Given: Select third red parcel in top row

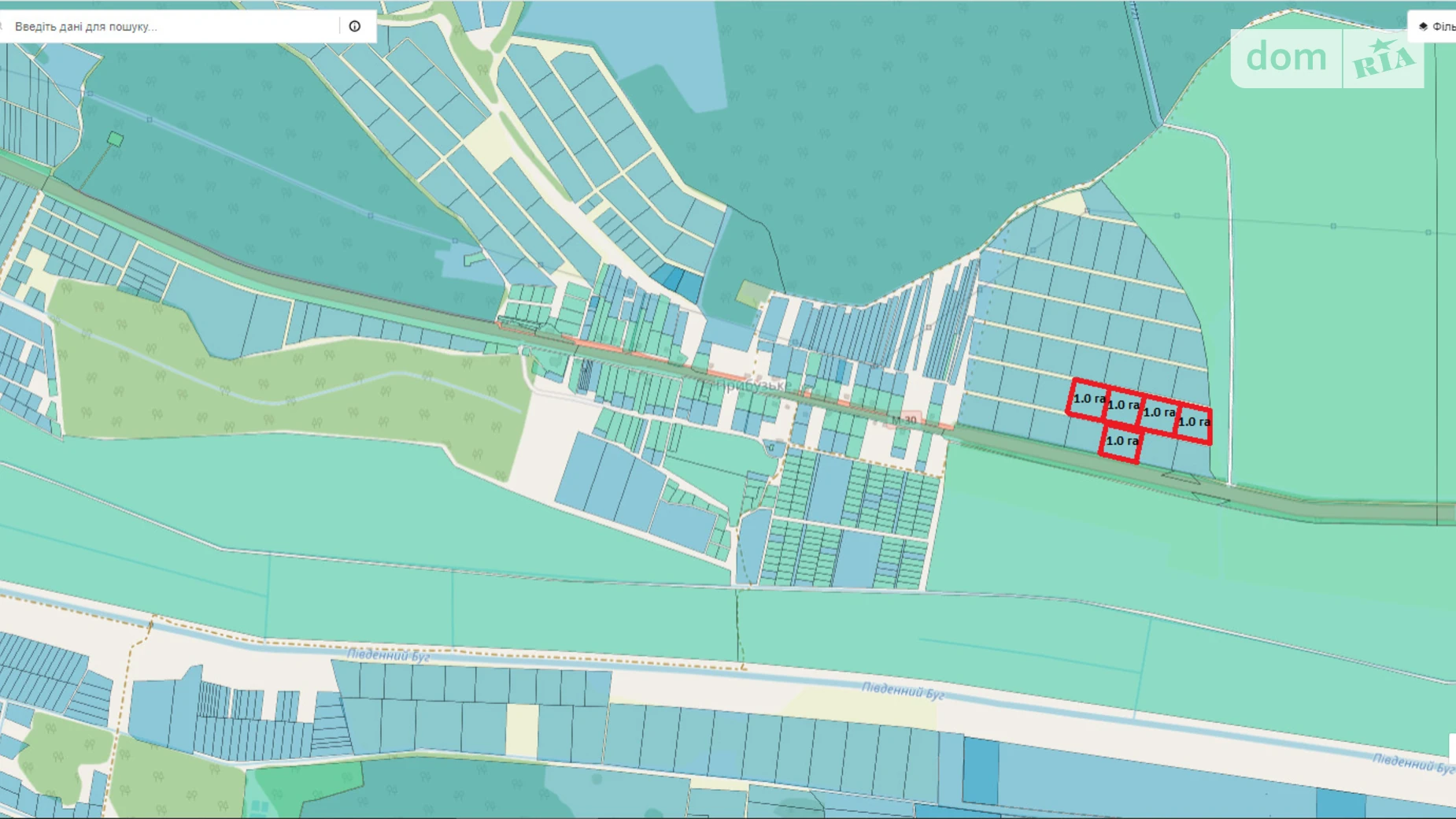Looking at the screenshot, I should tap(1158, 413).
